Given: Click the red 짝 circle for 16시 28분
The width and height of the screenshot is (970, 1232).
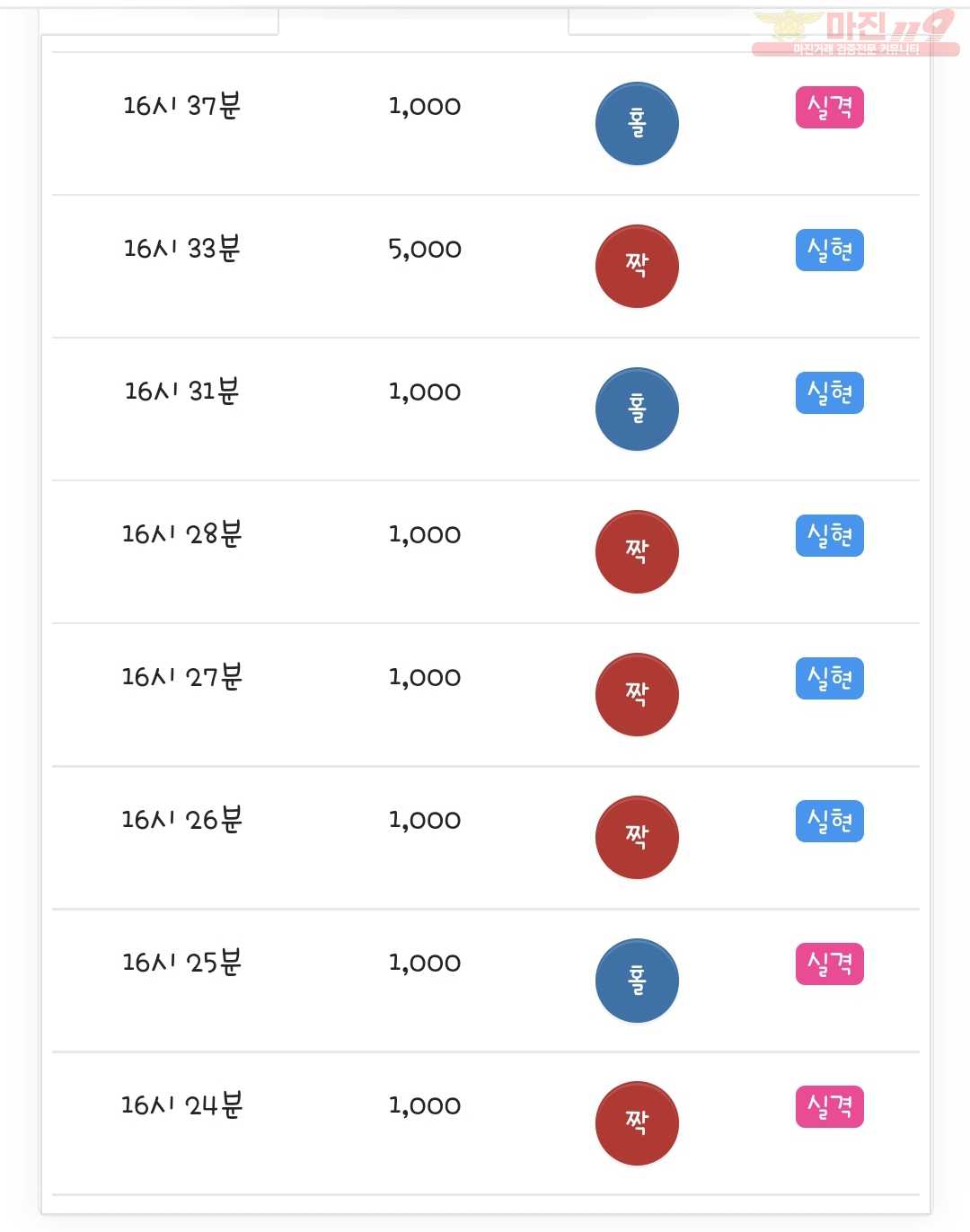Looking at the screenshot, I should point(637,551).
